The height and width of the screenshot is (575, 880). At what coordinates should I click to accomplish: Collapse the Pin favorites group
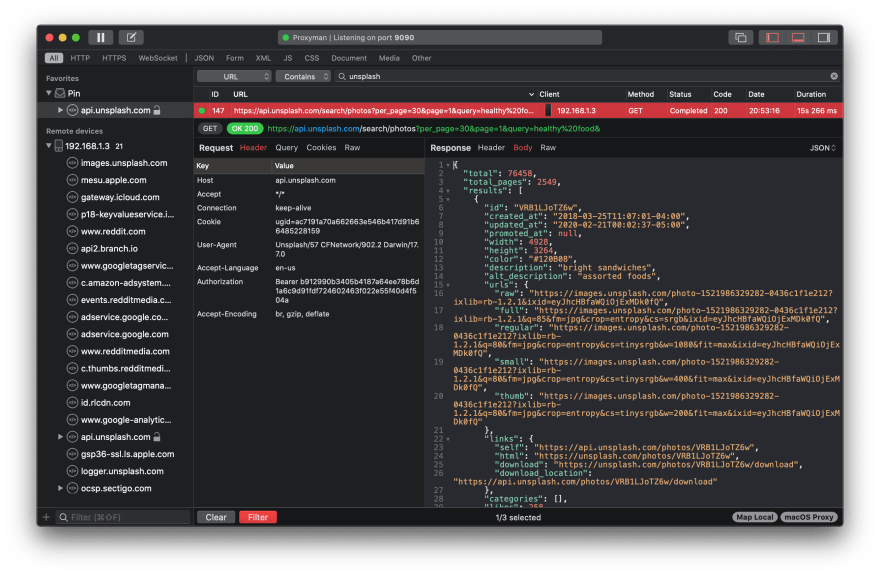[49, 93]
